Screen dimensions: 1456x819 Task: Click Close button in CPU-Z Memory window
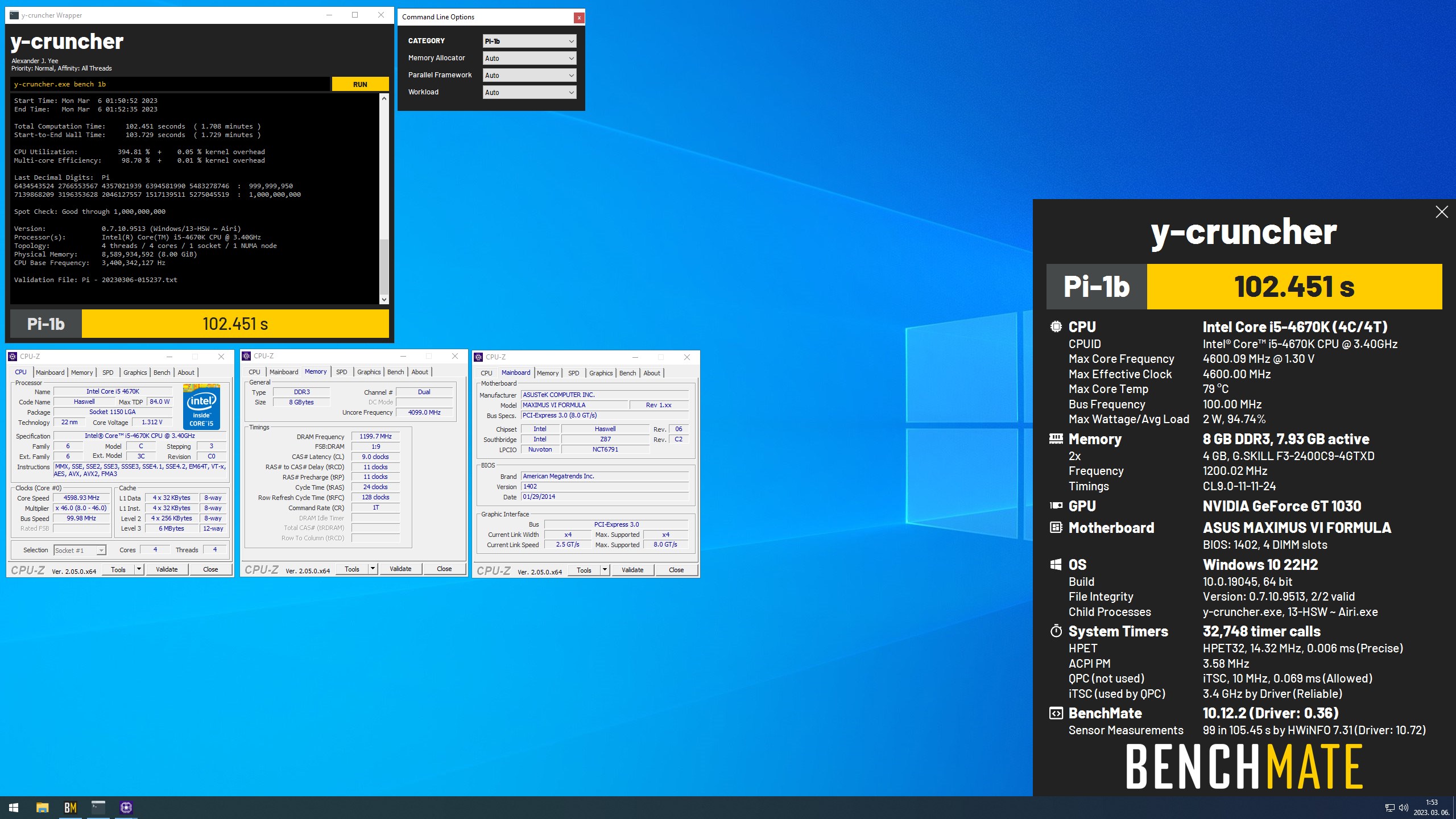pyautogui.click(x=444, y=569)
